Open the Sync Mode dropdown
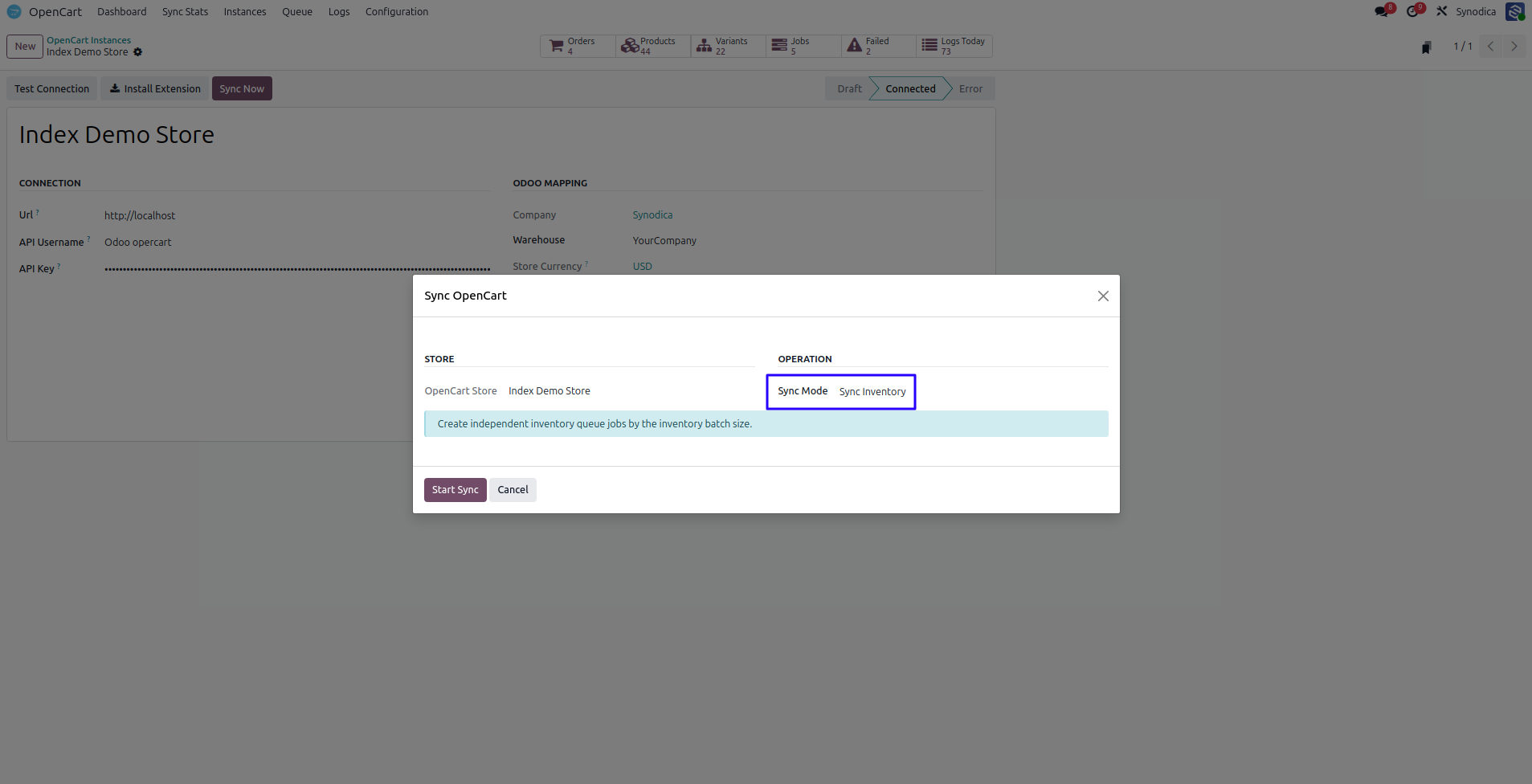 872,391
